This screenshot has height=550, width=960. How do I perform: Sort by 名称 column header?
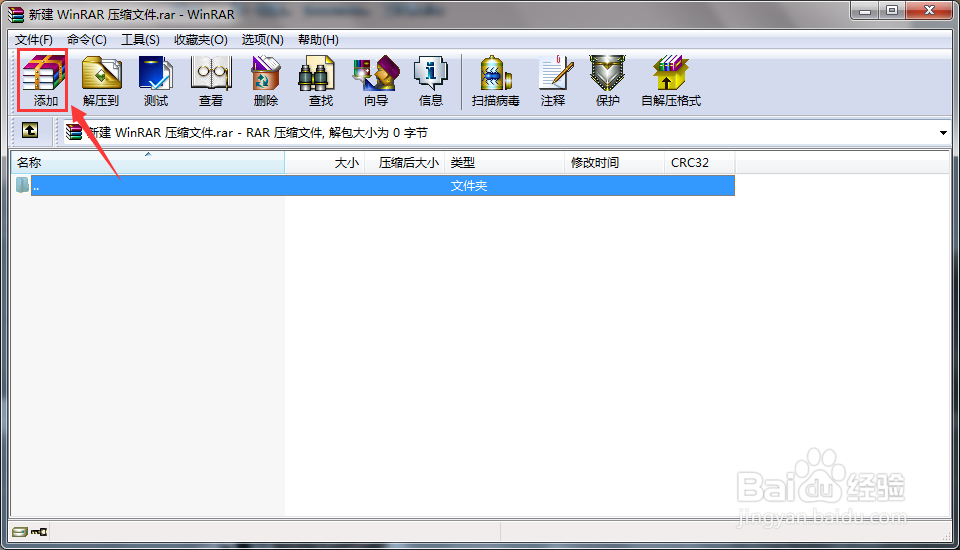pos(148,163)
